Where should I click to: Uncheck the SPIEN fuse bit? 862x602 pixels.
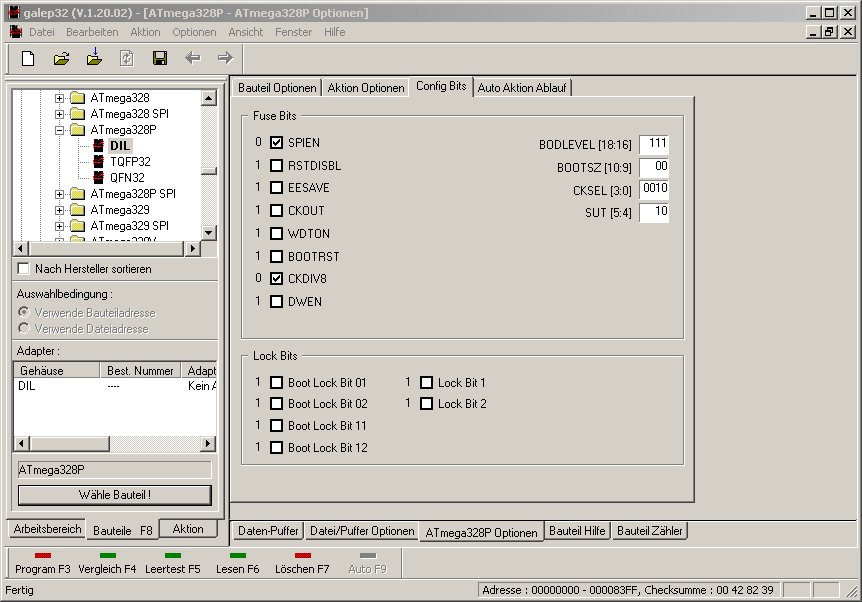(x=277, y=143)
